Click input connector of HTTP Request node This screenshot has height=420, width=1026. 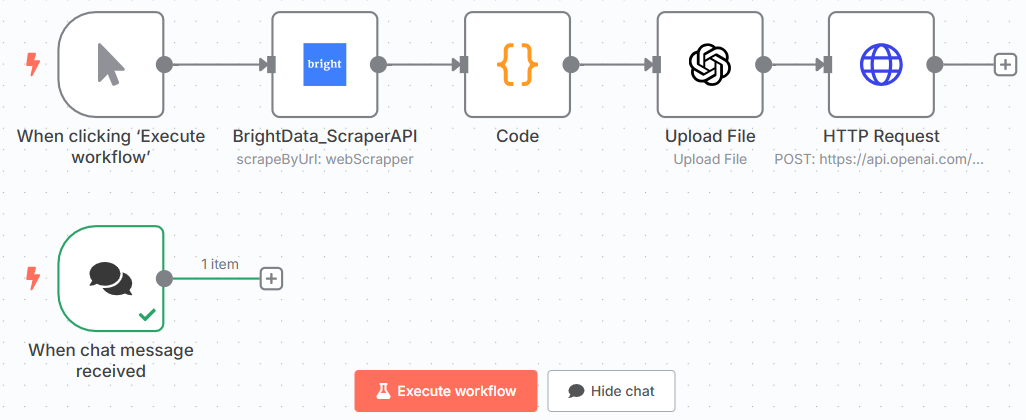pos(828,64)
